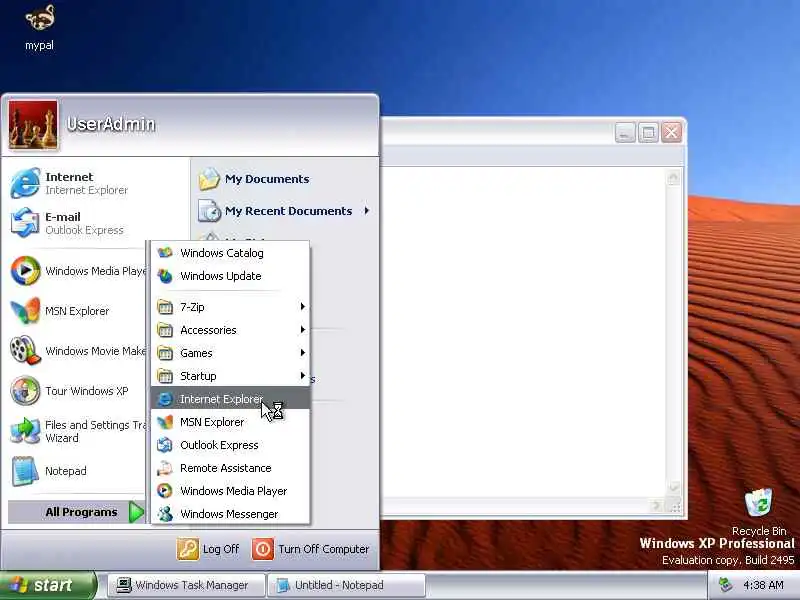Screen dimensions: 800x600
Task: Click the Windows Update globe icon
Action: point(165,276)
